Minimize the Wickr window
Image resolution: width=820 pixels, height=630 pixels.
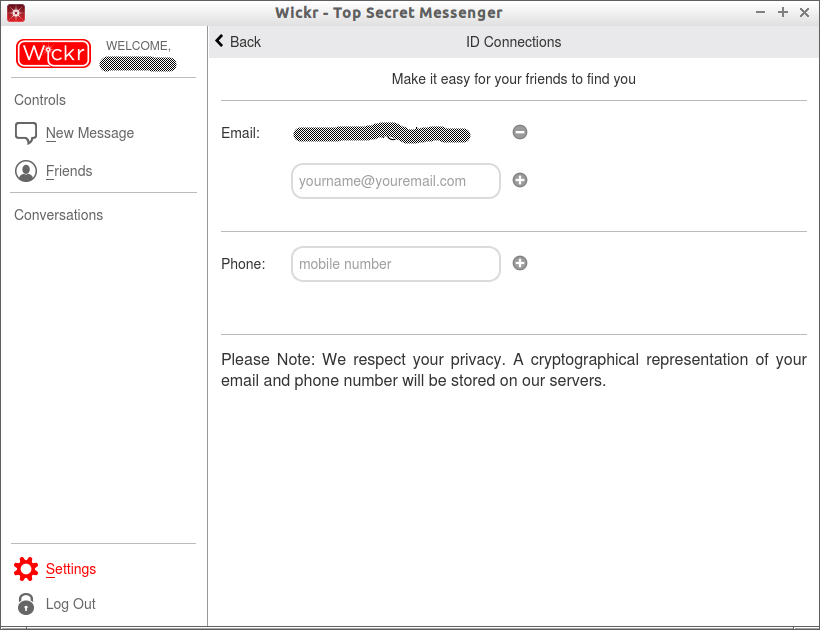click(x=760, y=13)
